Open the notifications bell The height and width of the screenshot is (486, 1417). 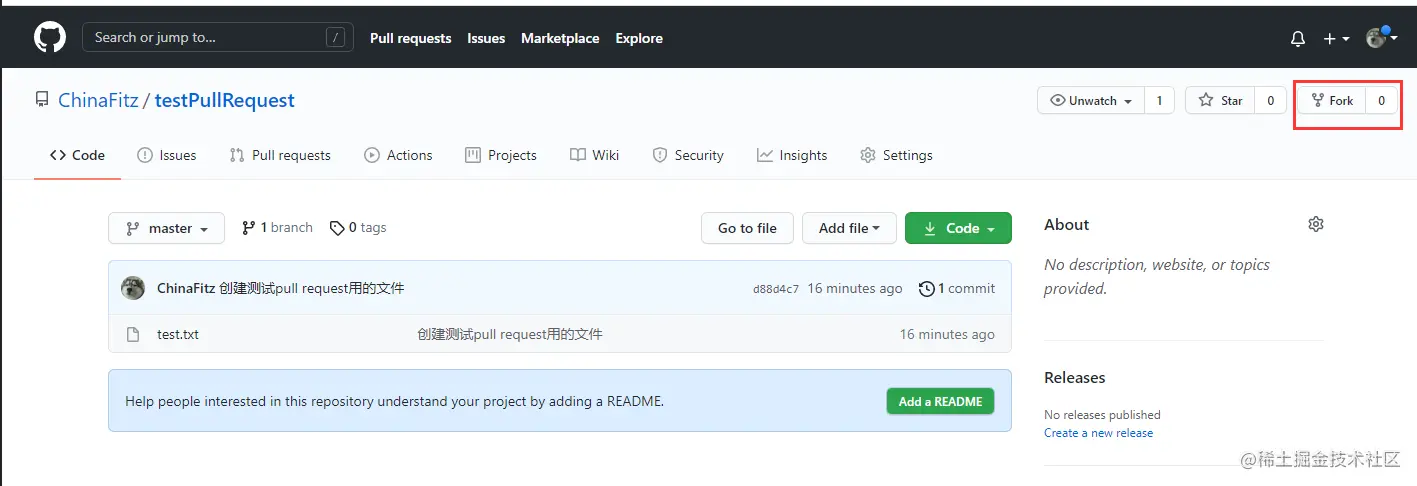1298,39
